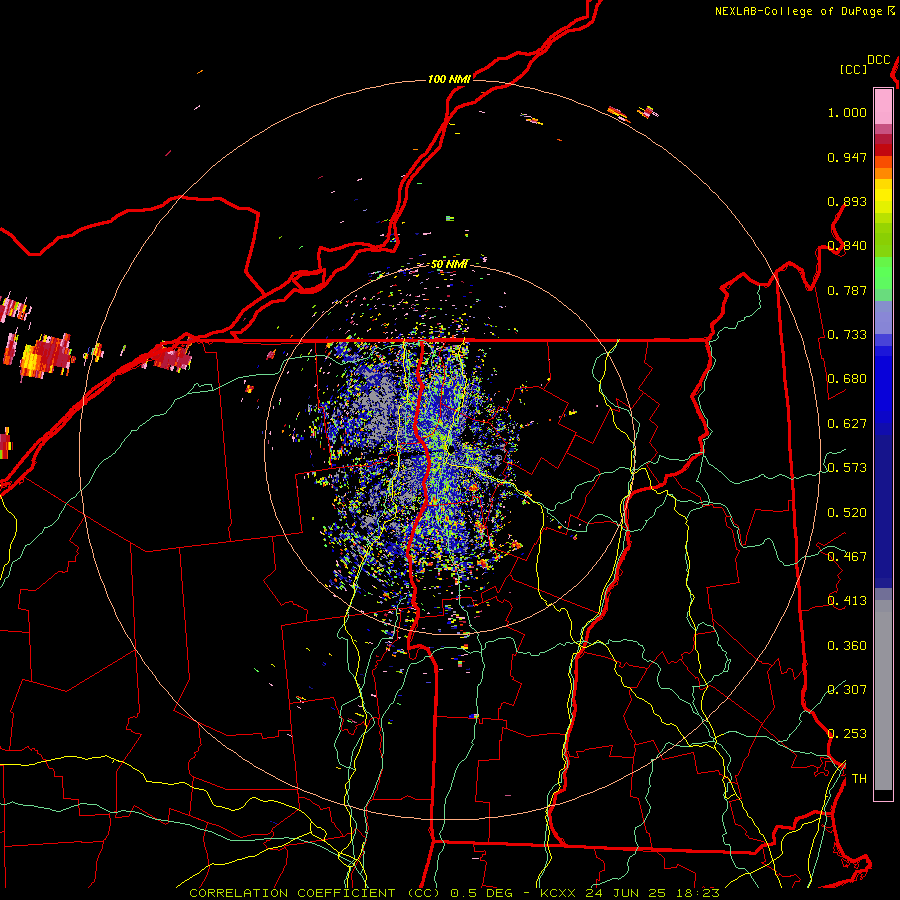Click the TH threshold label
The height and width of the screenshot is (900, 900).
859,779
